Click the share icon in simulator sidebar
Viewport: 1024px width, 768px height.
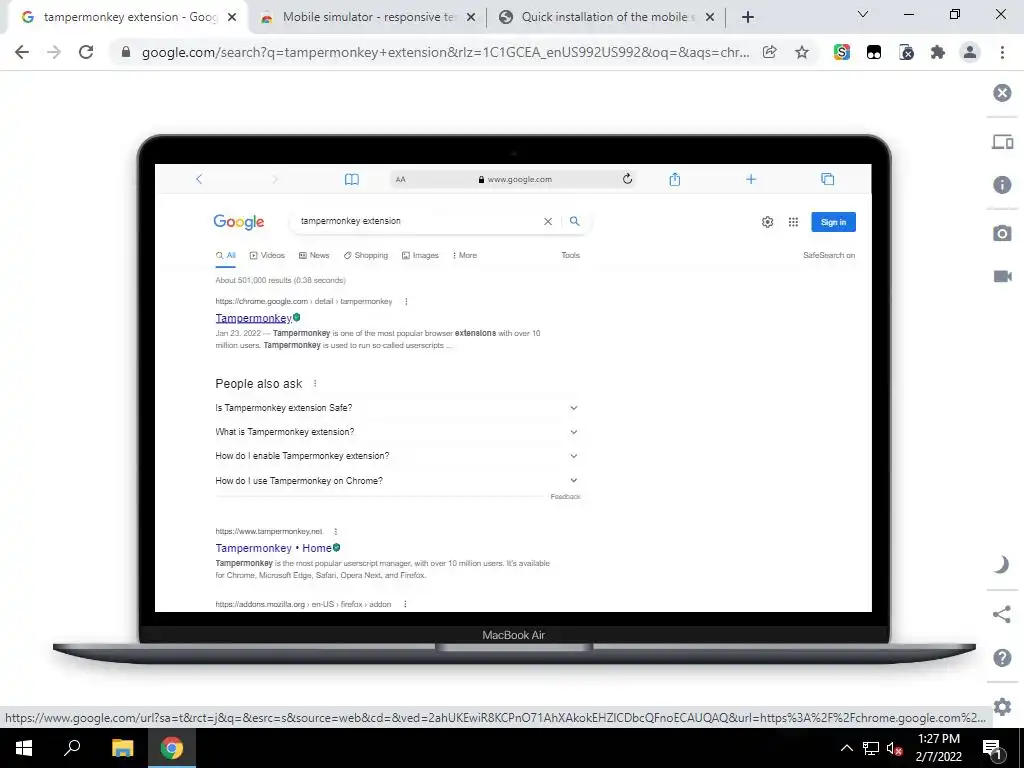tap(1002, 614)
